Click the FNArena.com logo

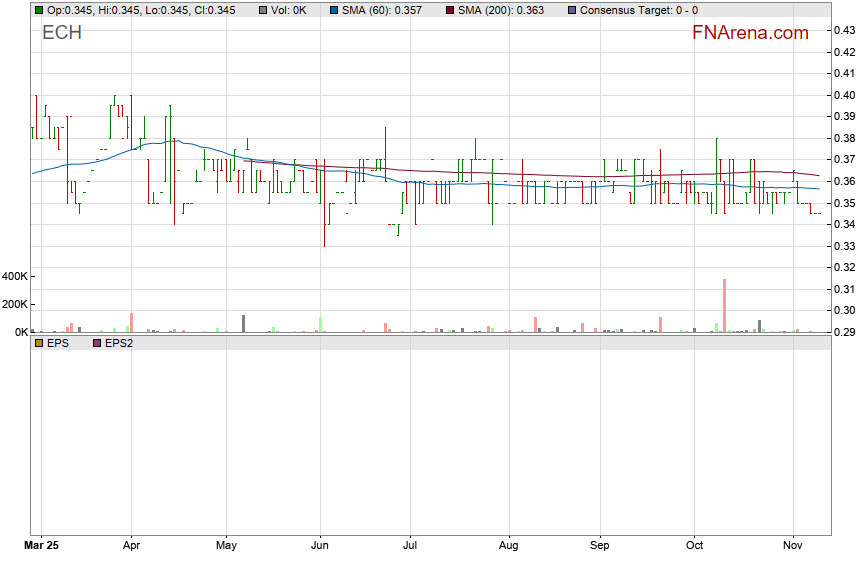[750, 33]
